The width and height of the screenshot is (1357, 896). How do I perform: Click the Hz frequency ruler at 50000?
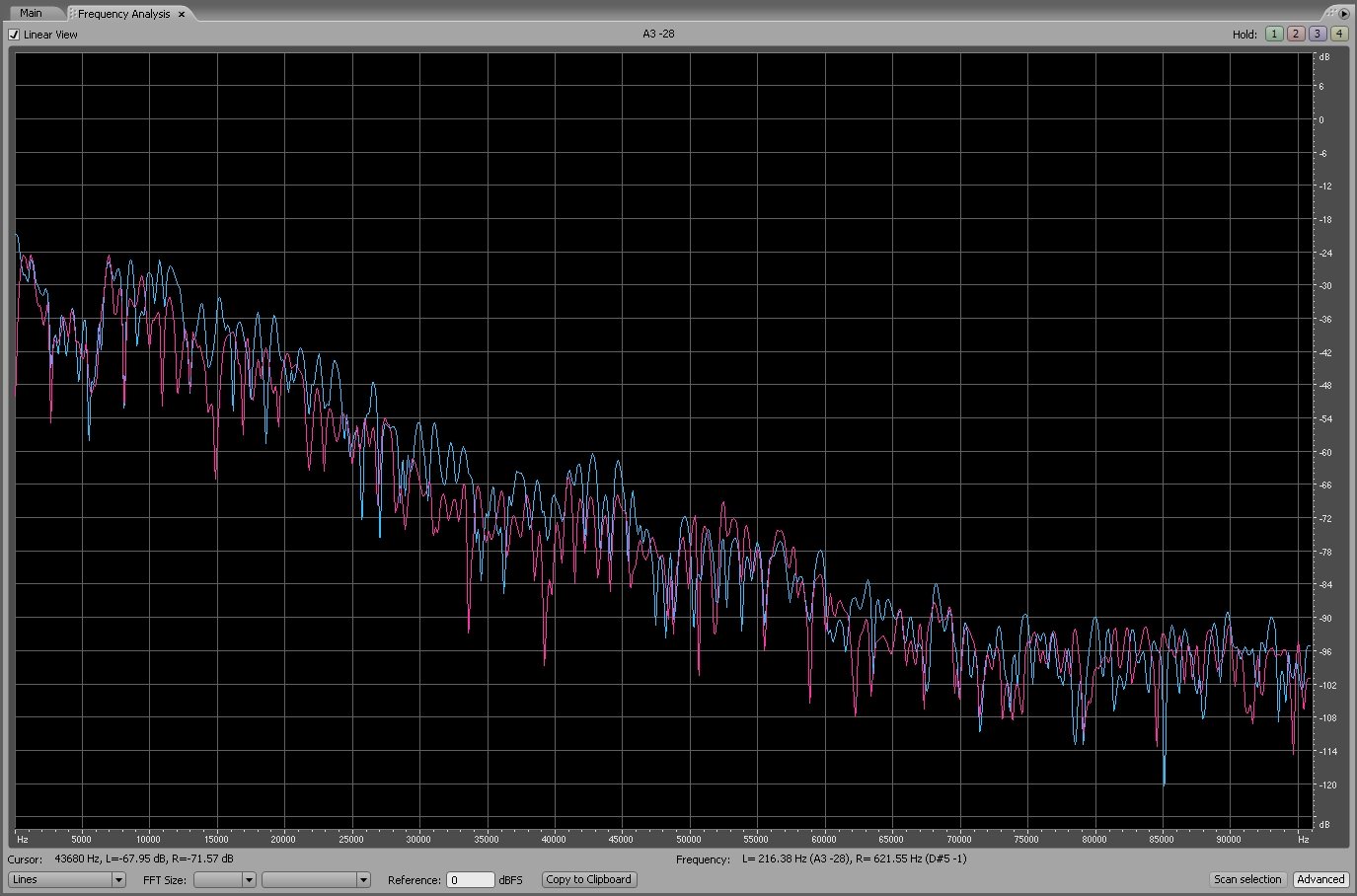click(689, 839)
